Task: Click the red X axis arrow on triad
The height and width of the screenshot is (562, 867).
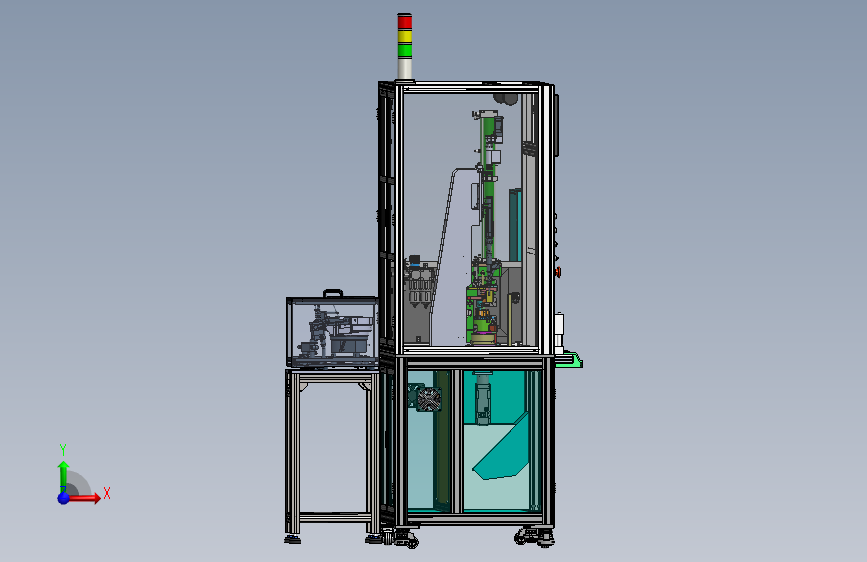Action: (x=84, y=498)
